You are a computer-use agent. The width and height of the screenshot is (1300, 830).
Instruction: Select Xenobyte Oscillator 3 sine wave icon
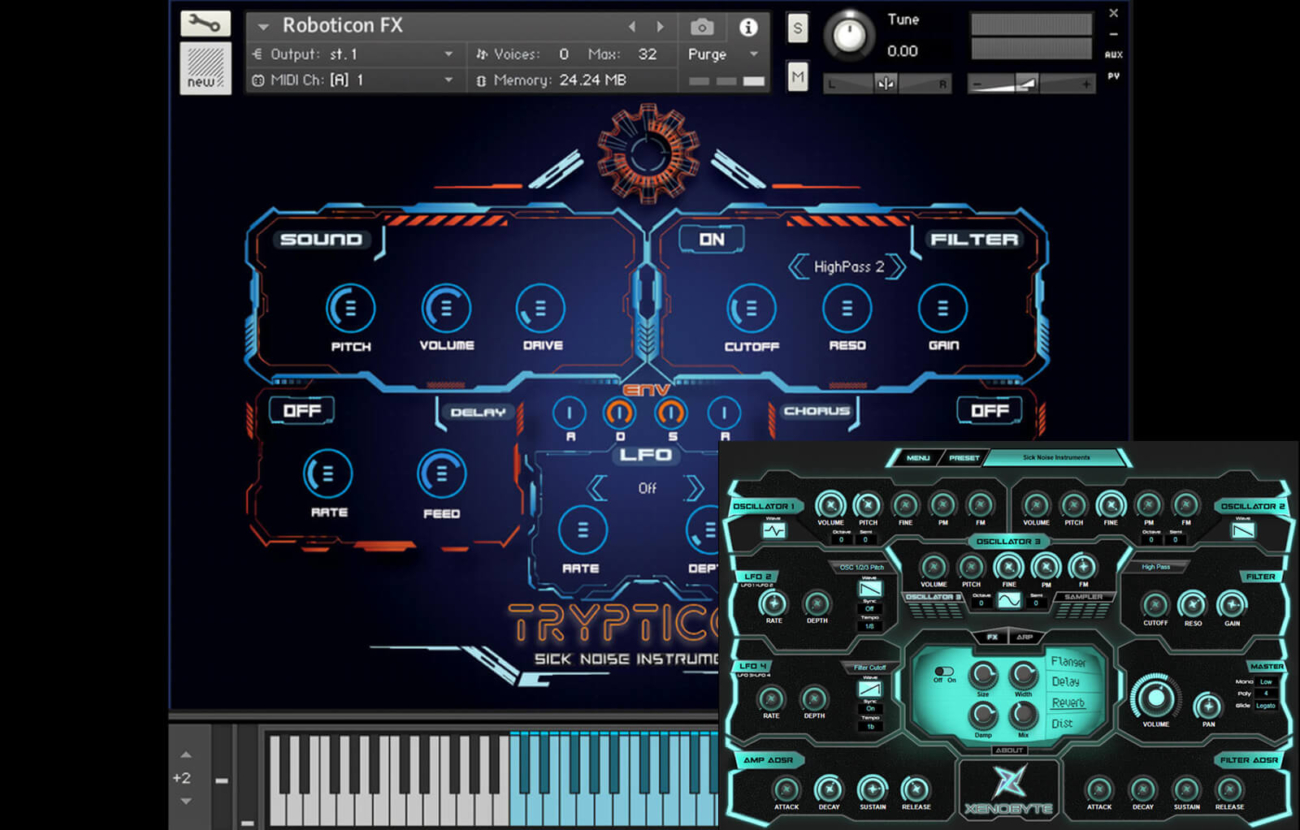tap(1008, 601)
